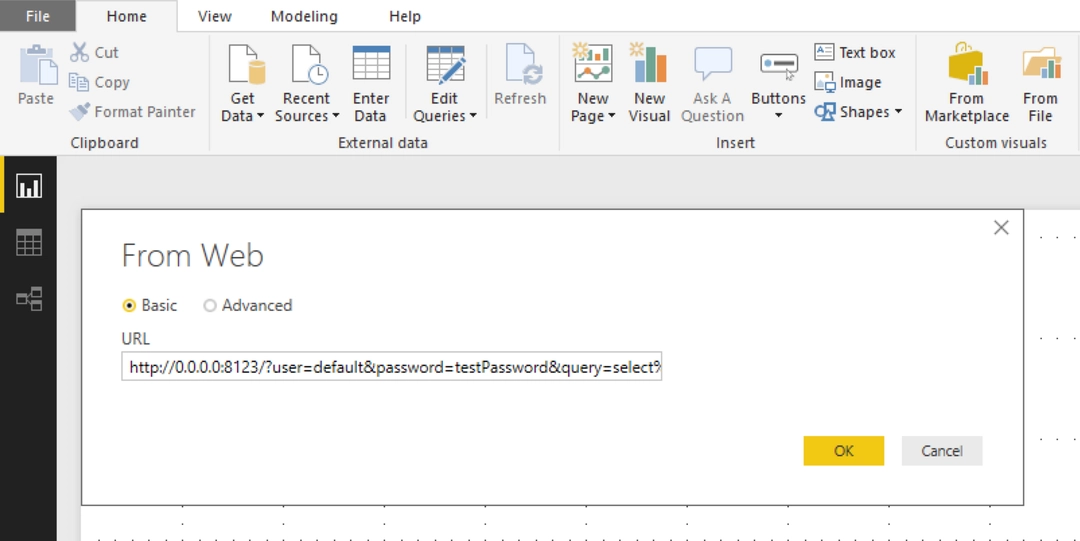
Task: Open the Shapes dropdown
Action: click(x=858, y=112)
